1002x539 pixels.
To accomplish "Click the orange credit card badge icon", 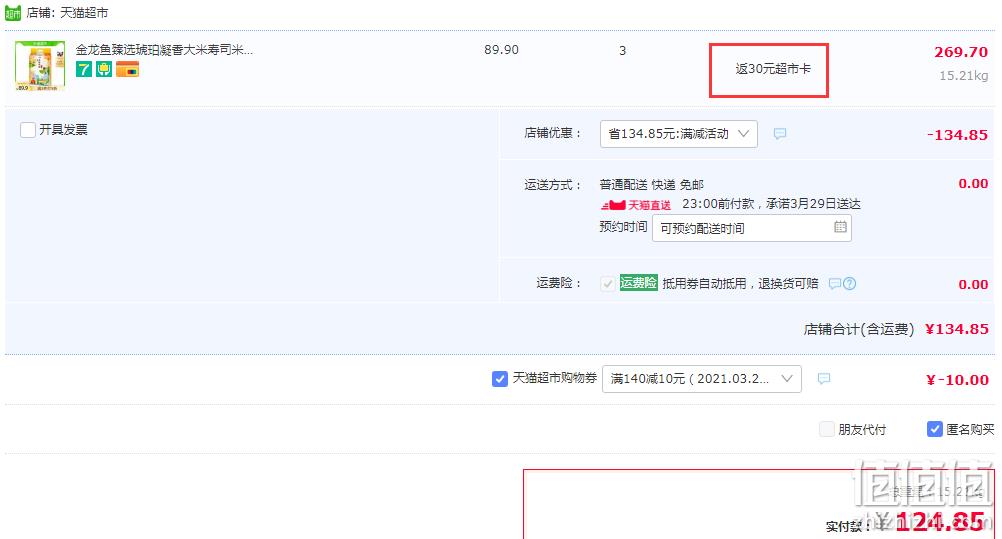I will pyautogui.click(x=127, y=69).
